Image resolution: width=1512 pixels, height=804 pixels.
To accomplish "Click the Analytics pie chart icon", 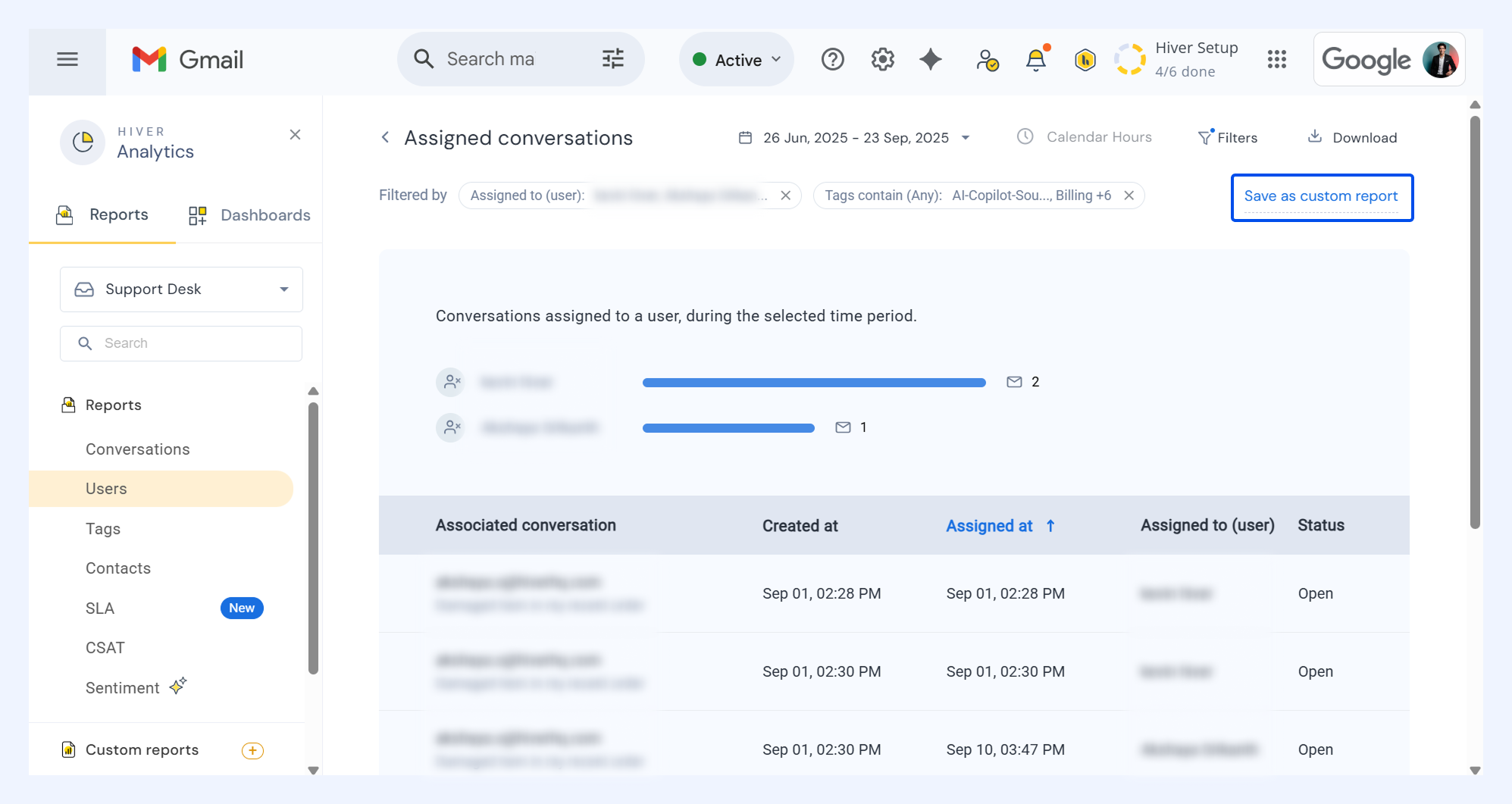I will coord(83,142).
